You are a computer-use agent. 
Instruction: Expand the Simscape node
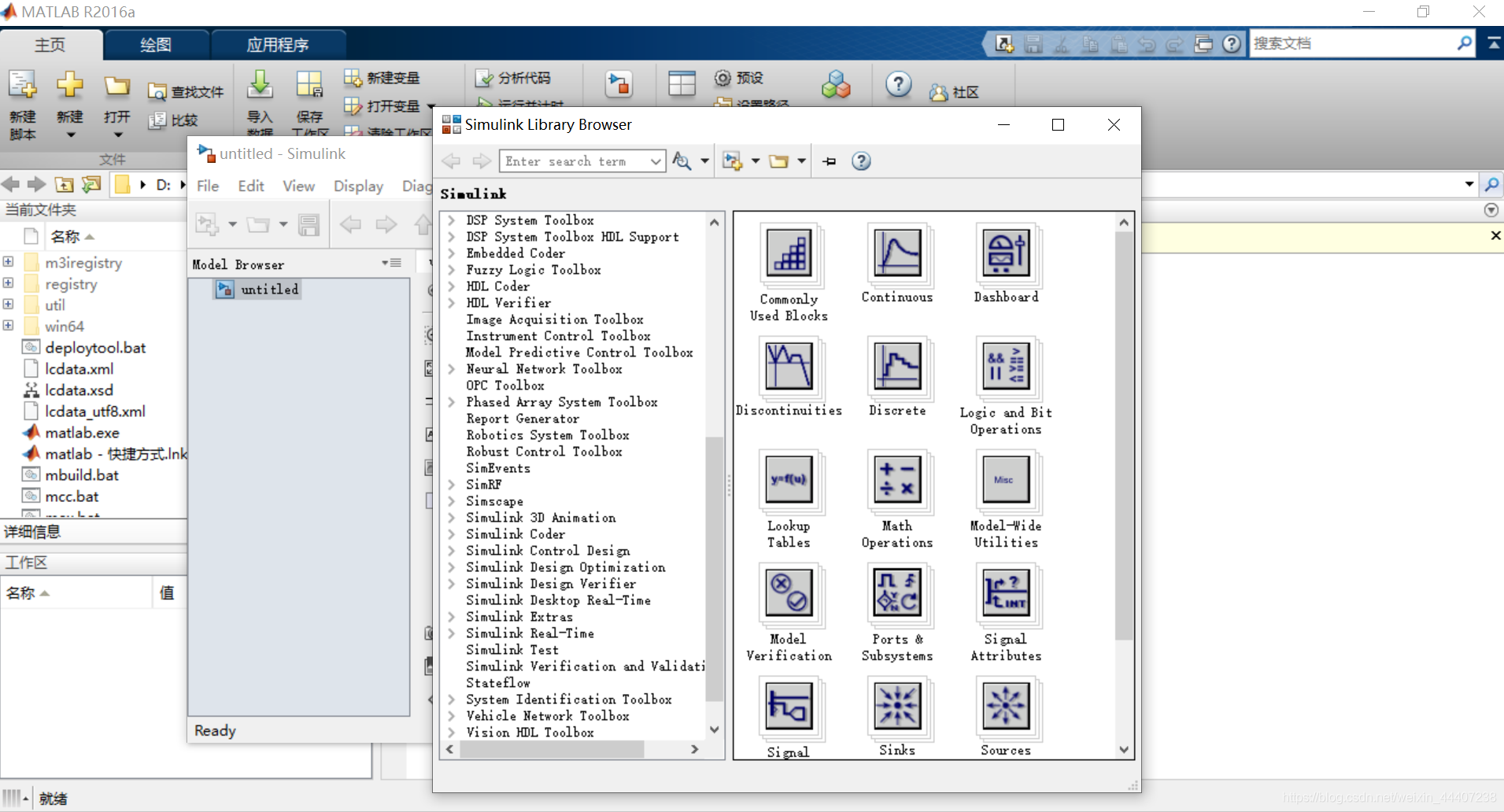pos(452,501)
